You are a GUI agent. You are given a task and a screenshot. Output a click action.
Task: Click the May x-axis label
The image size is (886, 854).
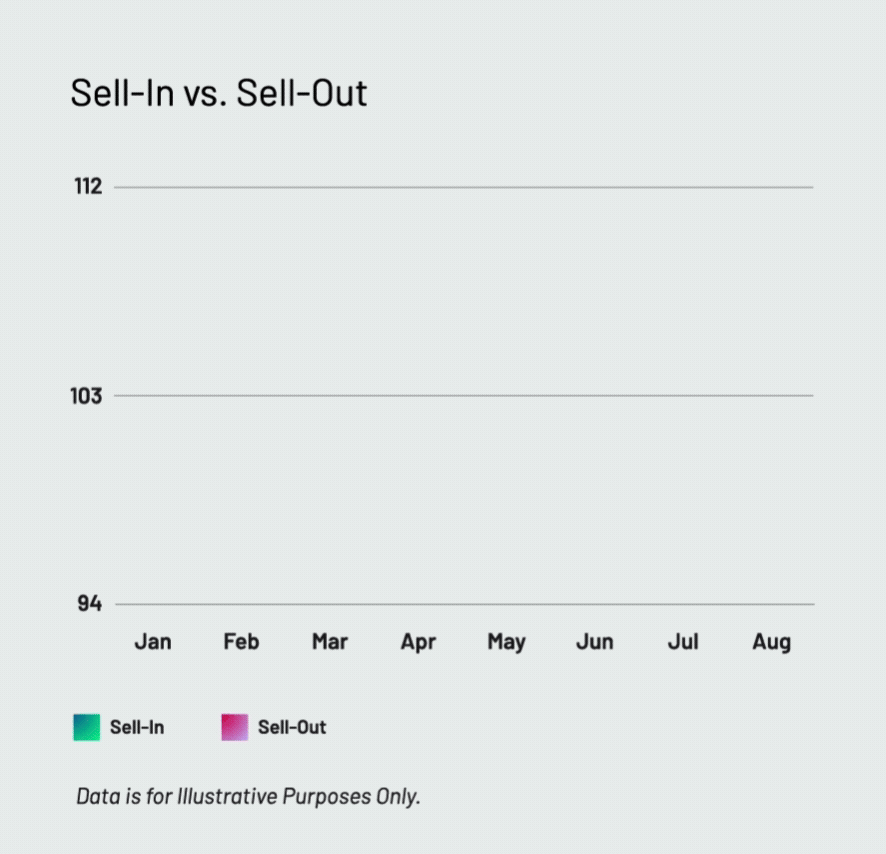[x=506, y=642]
